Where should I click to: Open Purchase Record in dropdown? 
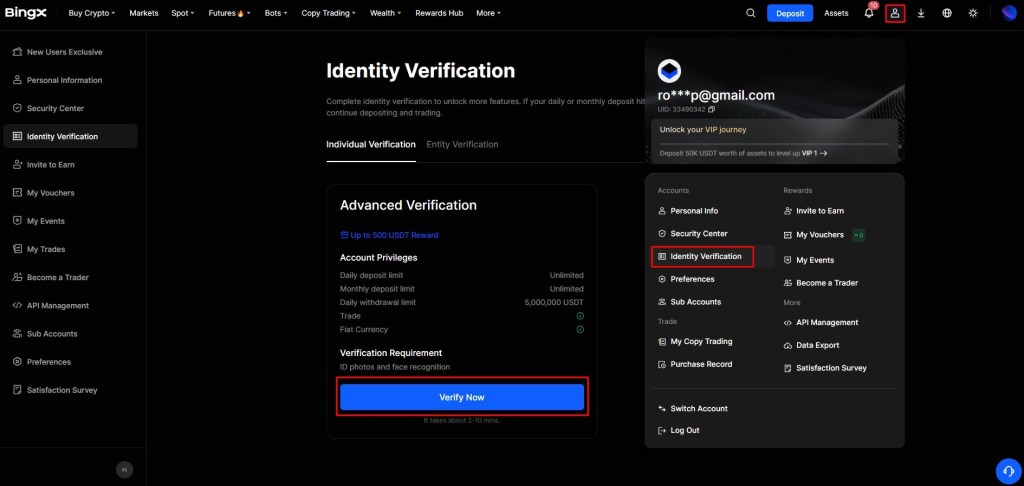(696, 364)
